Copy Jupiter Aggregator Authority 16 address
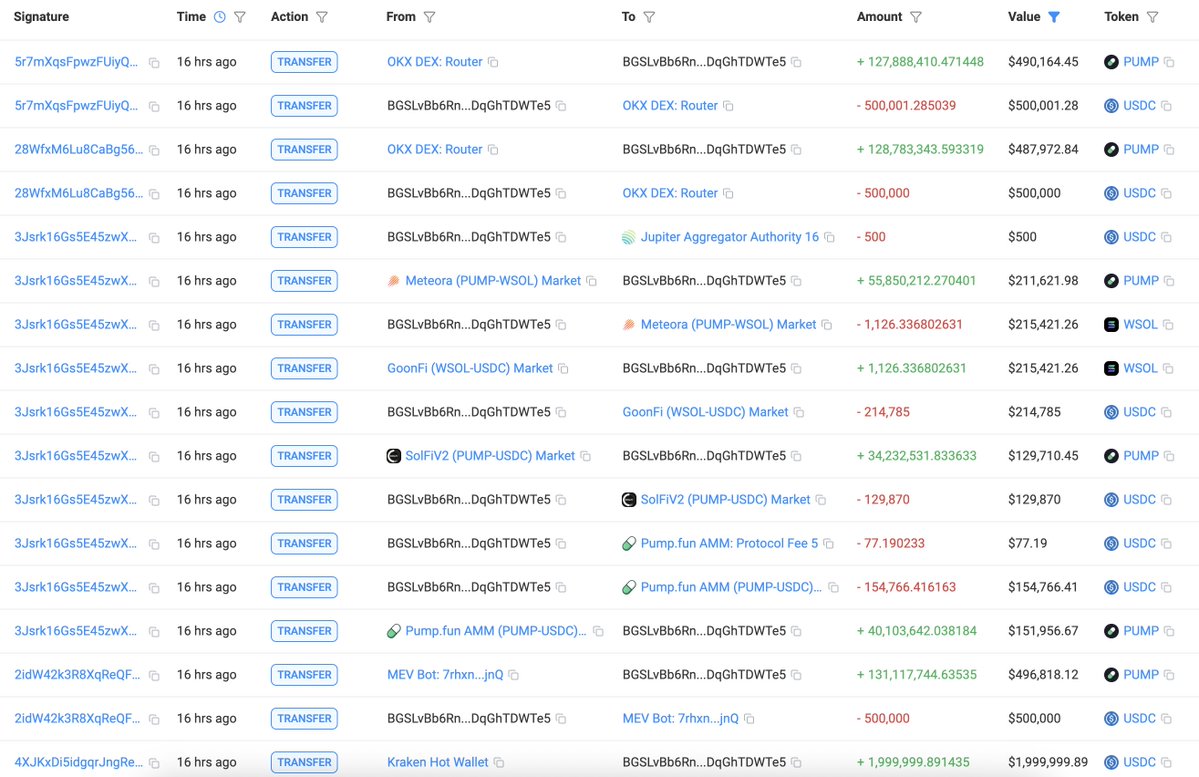 pos(829,238)
